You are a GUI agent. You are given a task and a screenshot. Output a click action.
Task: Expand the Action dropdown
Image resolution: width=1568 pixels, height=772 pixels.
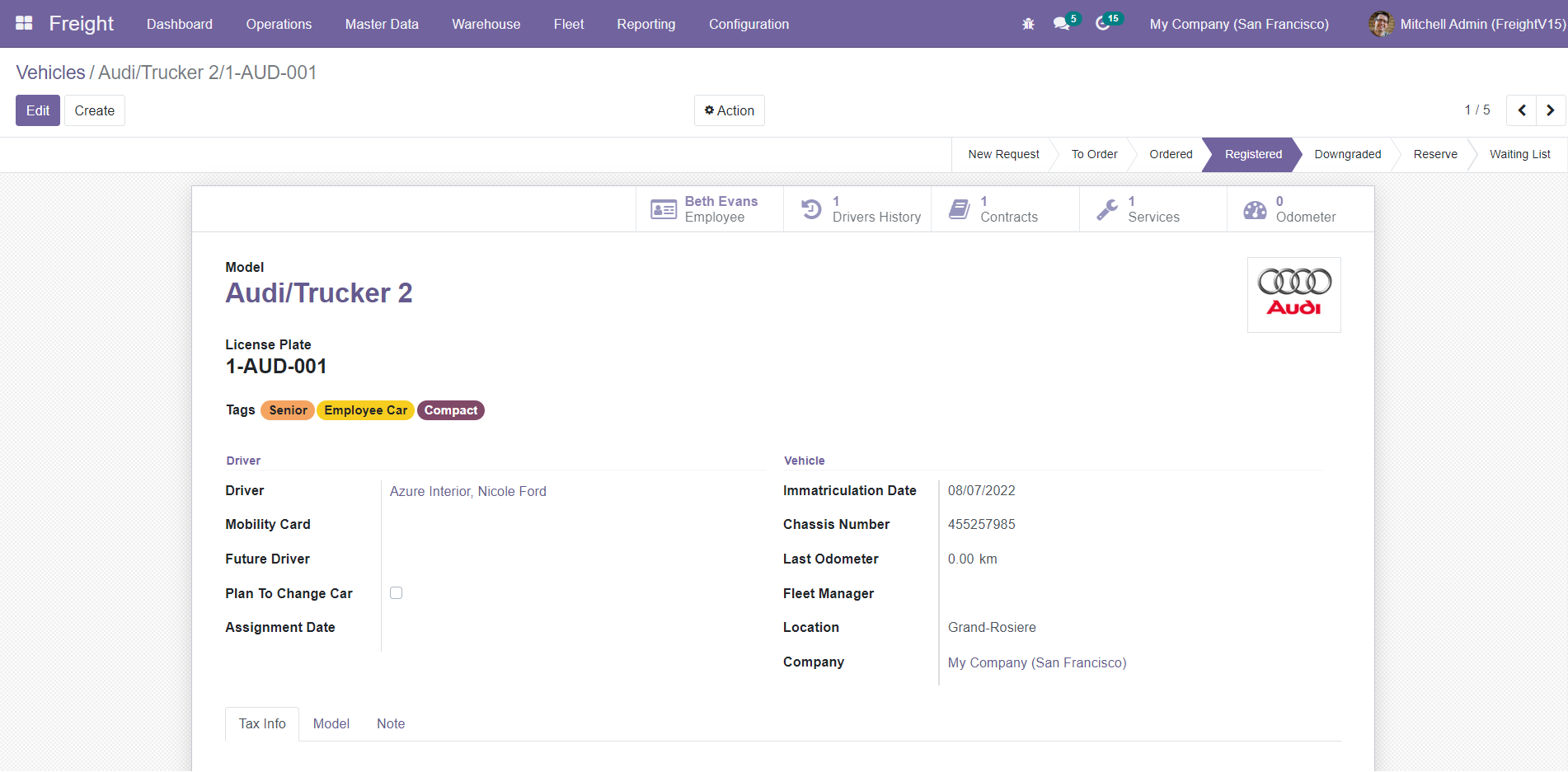pos(729,110)
